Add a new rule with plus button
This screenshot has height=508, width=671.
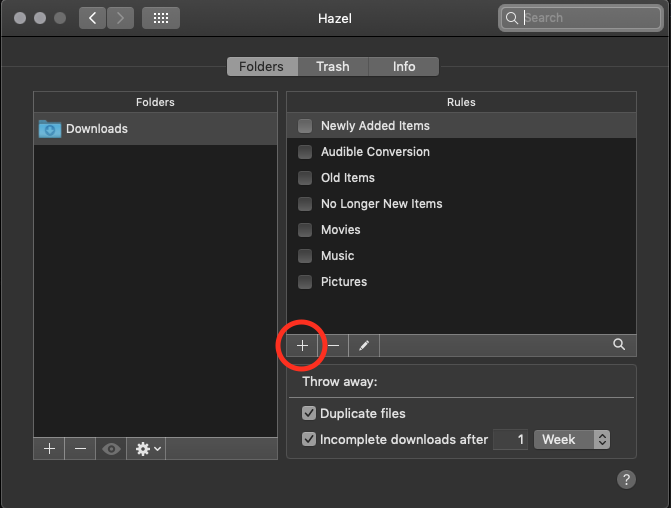(x=302, y=345)
